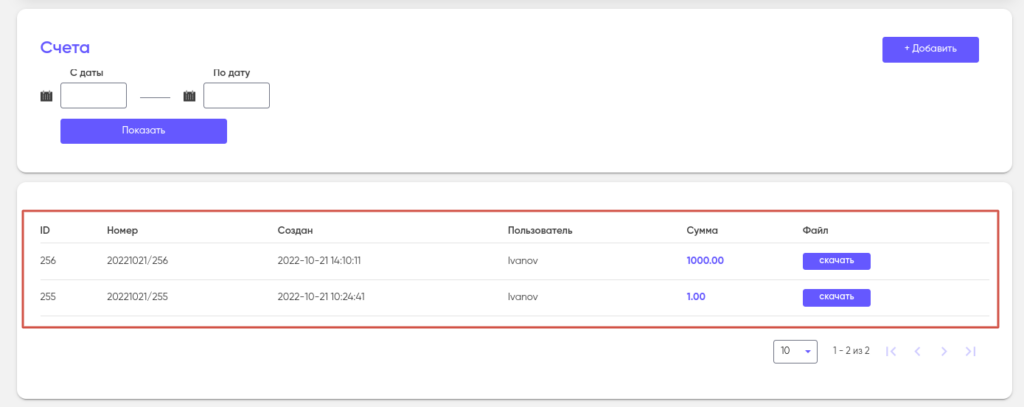The height and width of the screenshot is (407, 1024).
Task: Go to the next page arrow
Action: 943,351
